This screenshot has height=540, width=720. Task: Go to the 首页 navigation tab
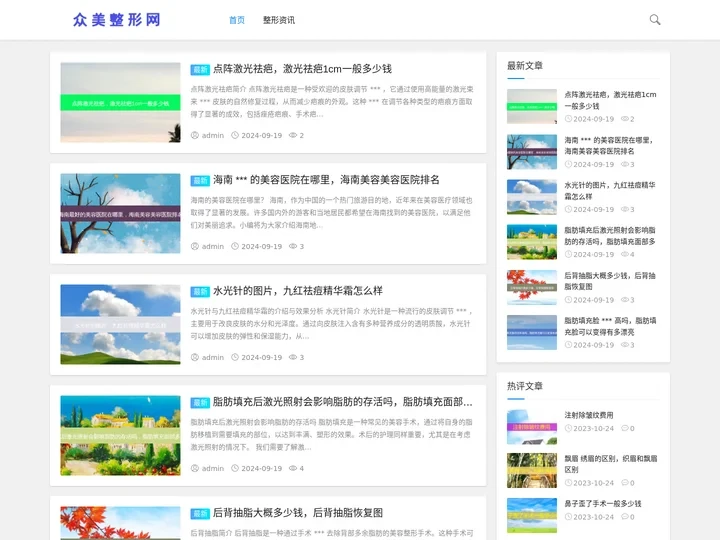237,20
